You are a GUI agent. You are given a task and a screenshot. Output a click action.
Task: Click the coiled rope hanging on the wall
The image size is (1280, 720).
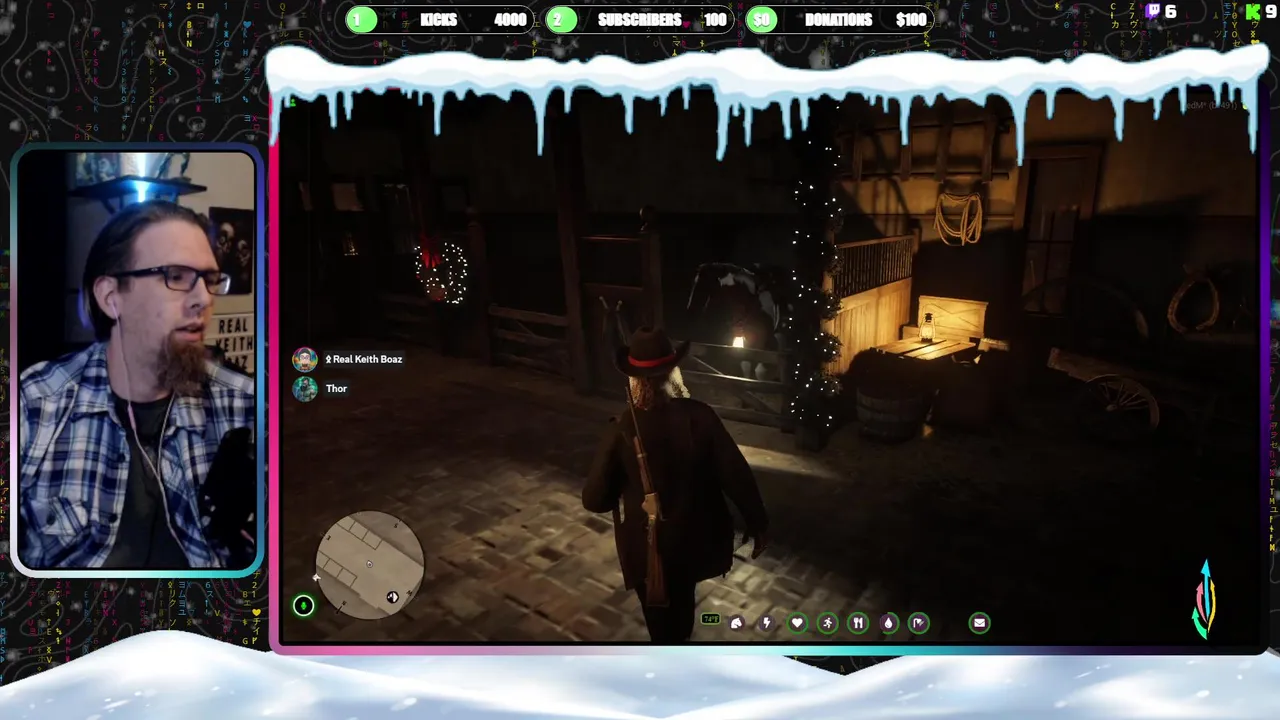[957, 218]
